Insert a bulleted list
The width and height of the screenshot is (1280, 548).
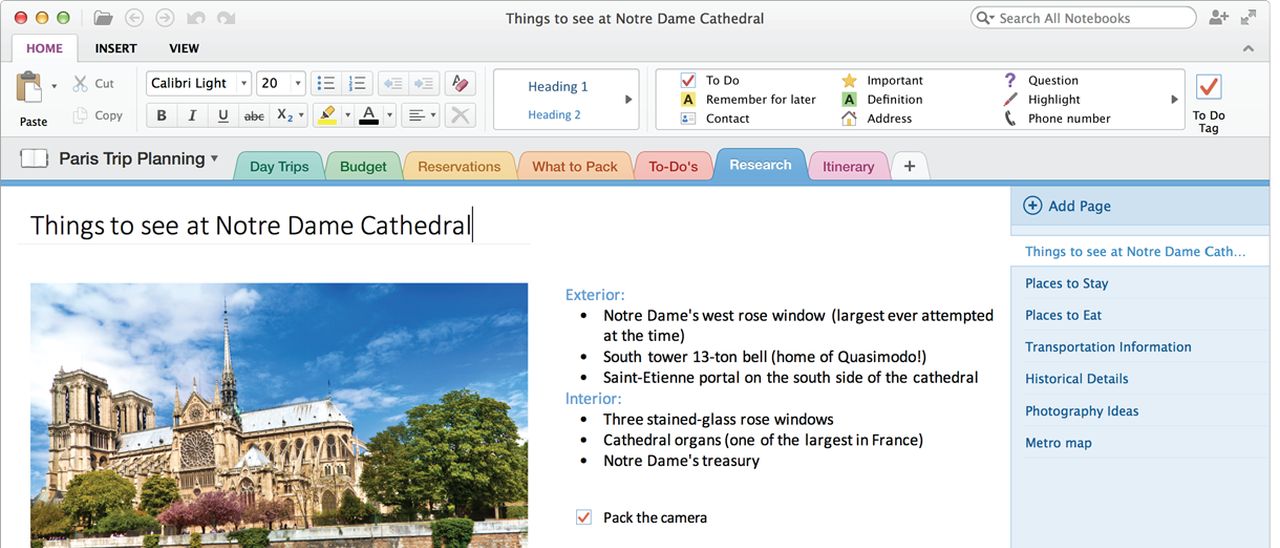325,83
